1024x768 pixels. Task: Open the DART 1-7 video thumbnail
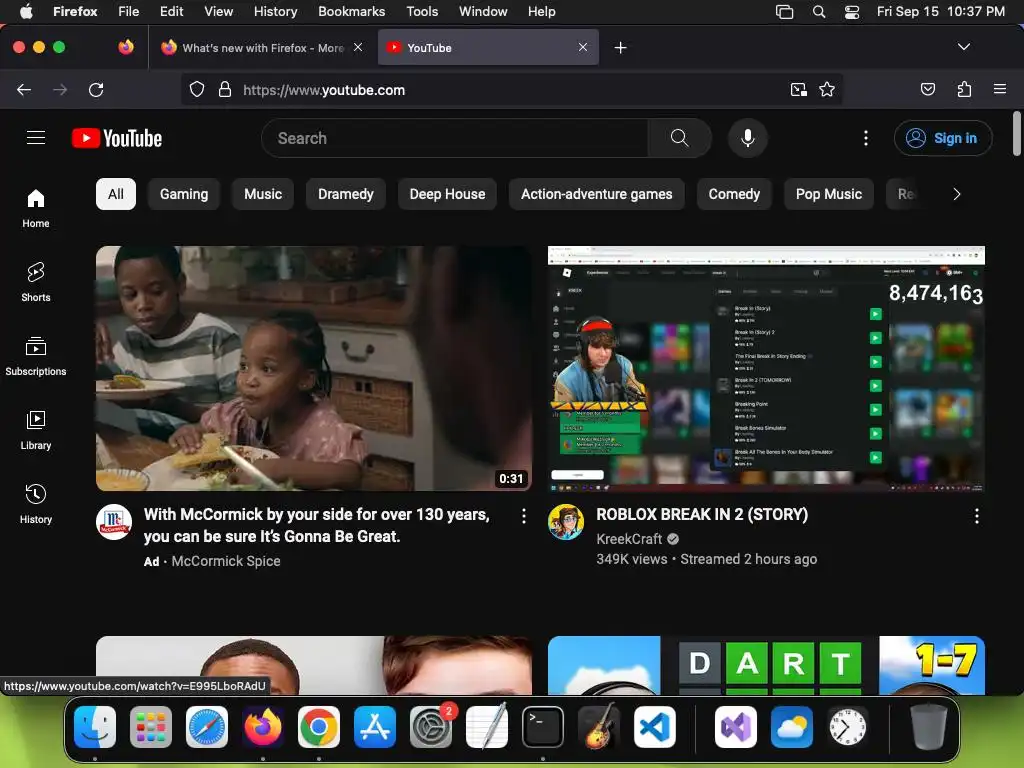(x=766, y=665)
